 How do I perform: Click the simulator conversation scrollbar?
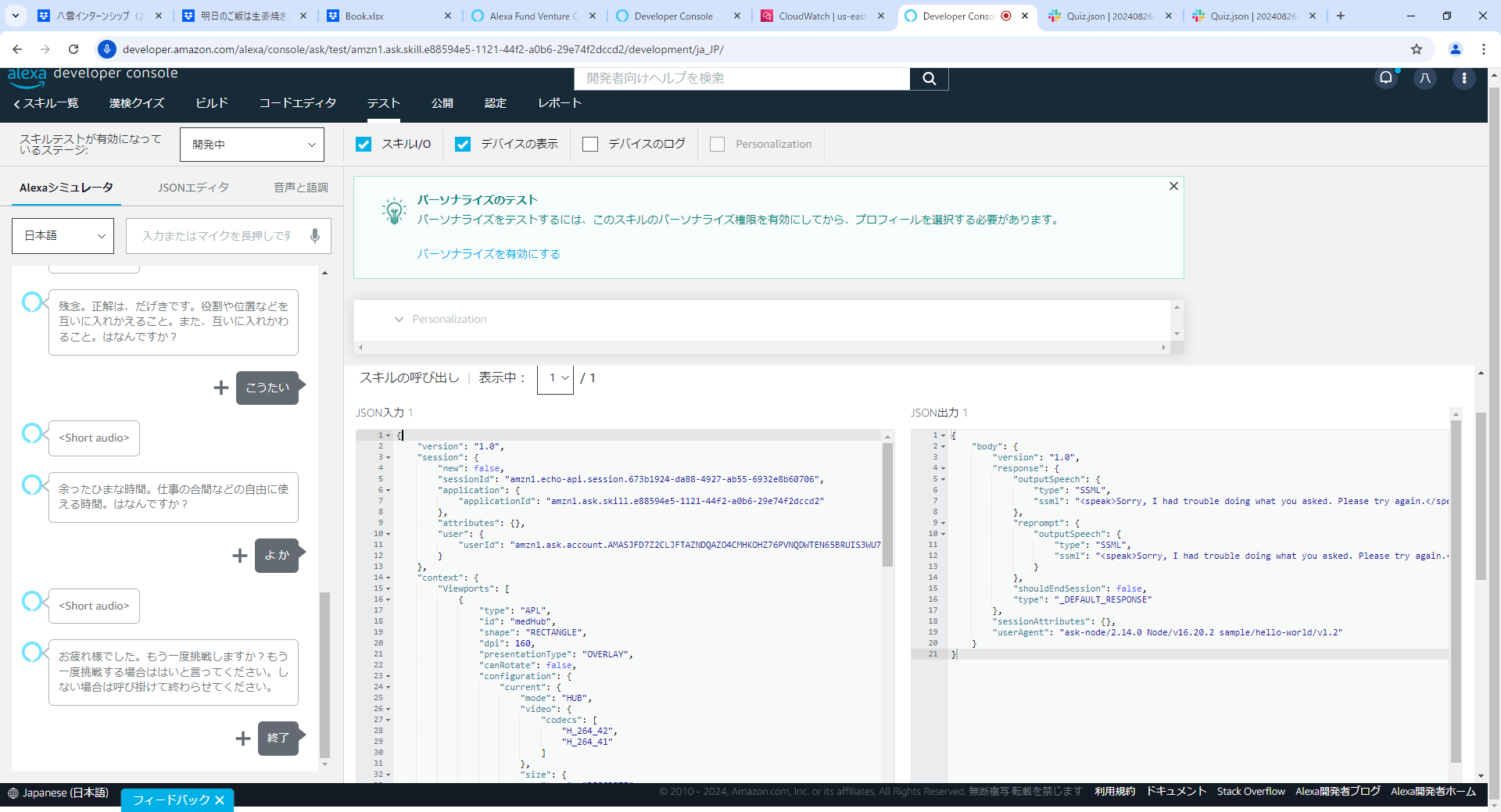point(324,674)
